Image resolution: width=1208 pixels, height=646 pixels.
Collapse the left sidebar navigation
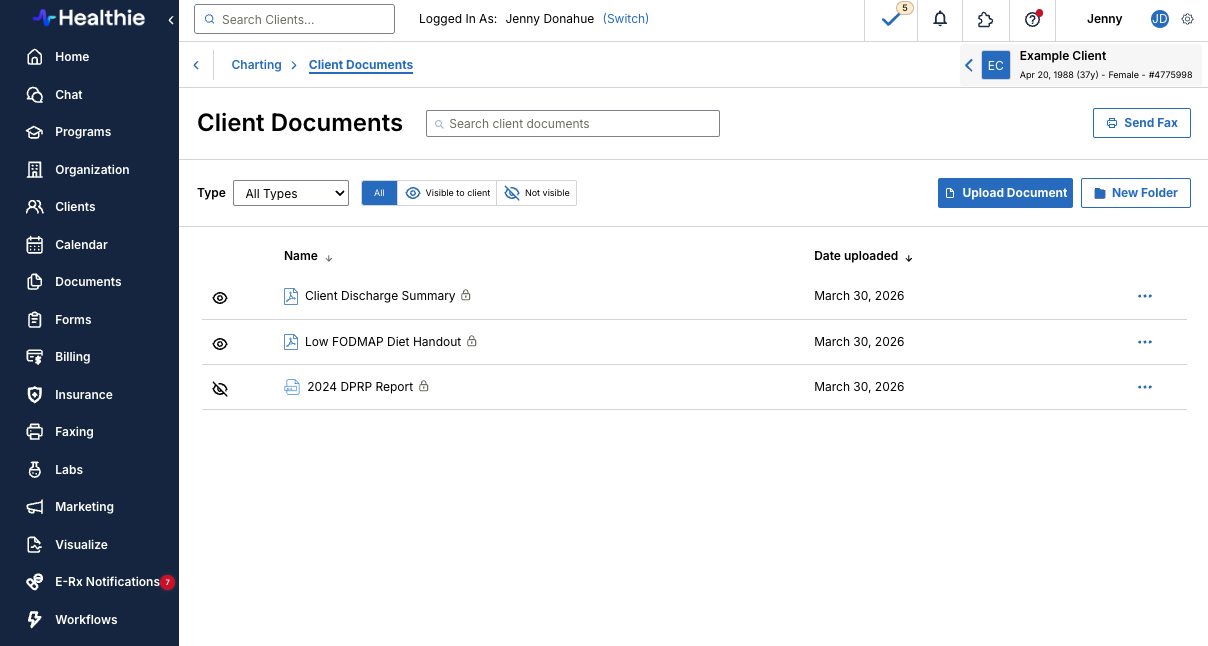coord(171,20)
